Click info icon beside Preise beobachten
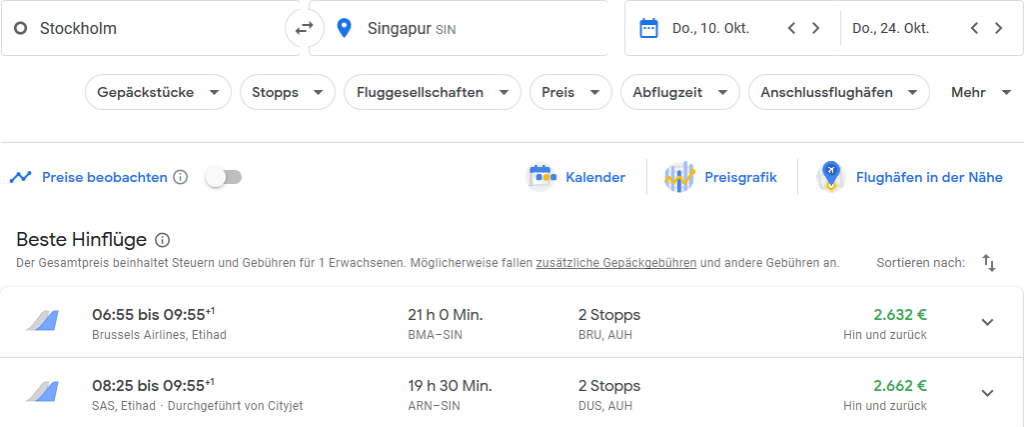 click(x=181, y=177)
